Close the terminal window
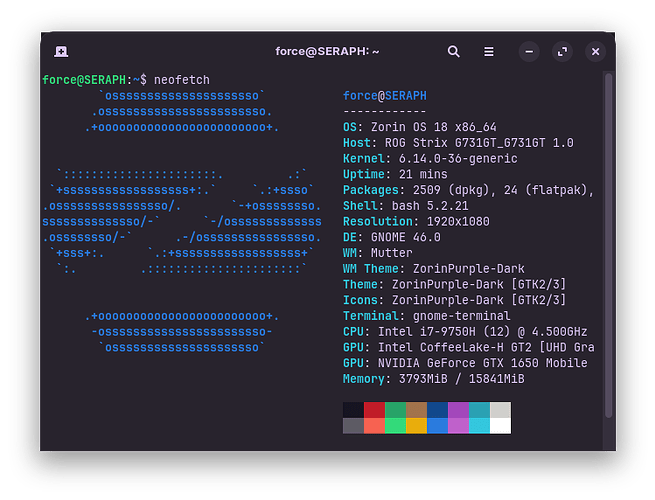The image size is (655, 500). click(595, 52)
